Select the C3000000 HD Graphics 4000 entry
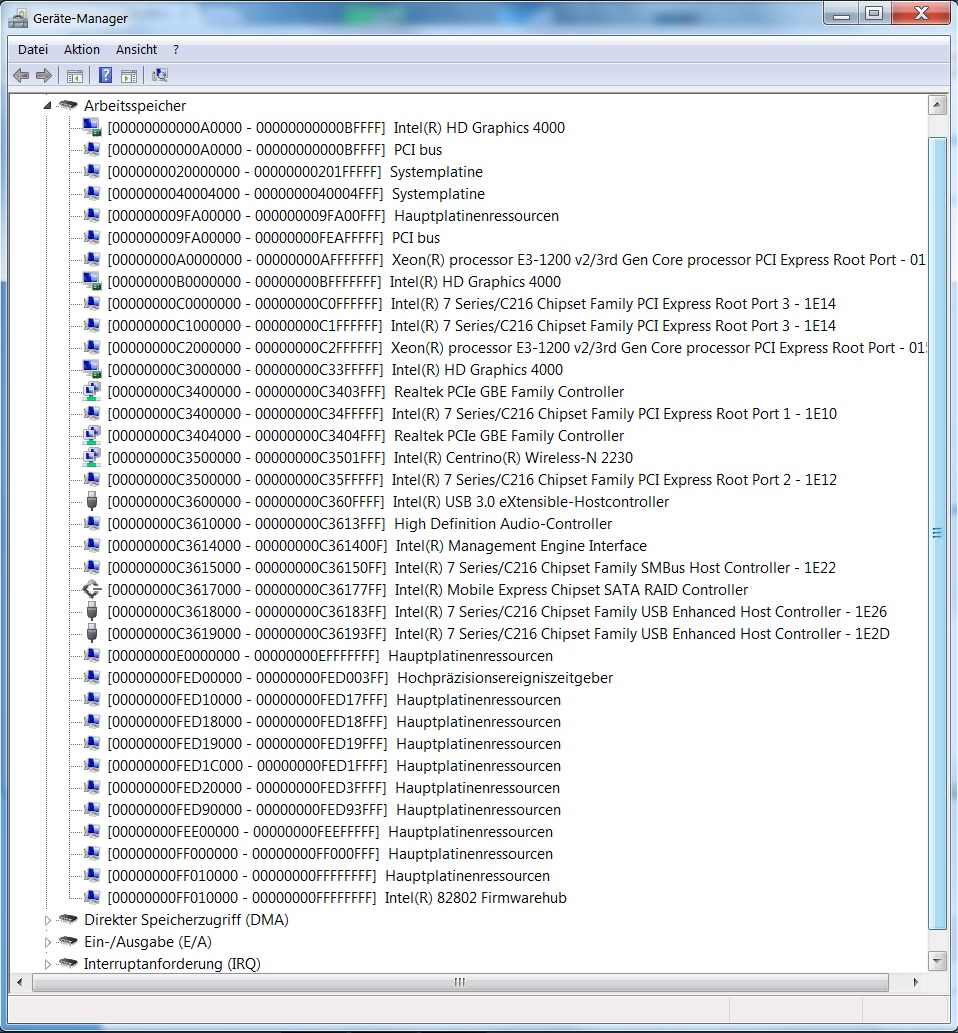 click(x=335, y=370)
